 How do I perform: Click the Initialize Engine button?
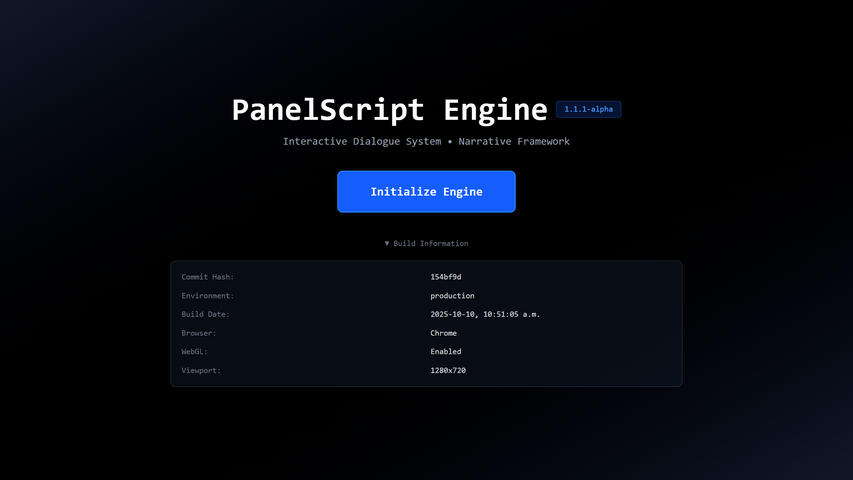tap(426, 192)
